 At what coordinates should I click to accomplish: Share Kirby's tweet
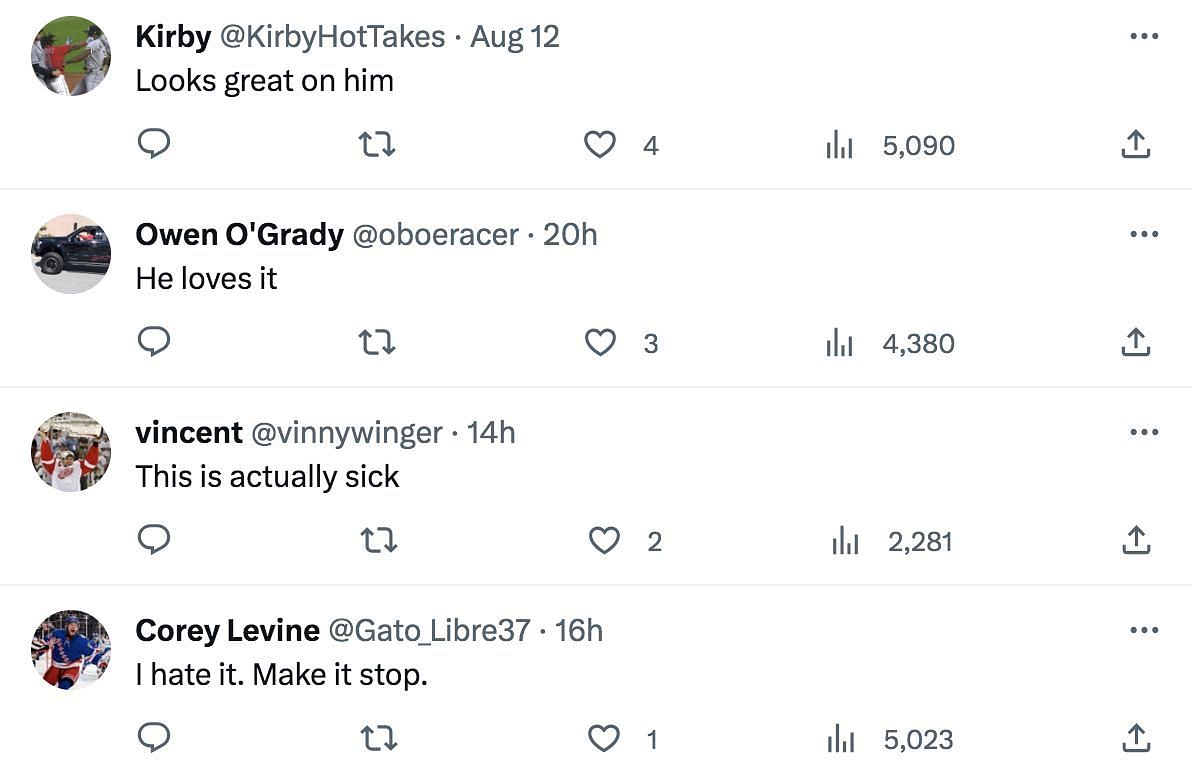click(x=1135, y=146)
